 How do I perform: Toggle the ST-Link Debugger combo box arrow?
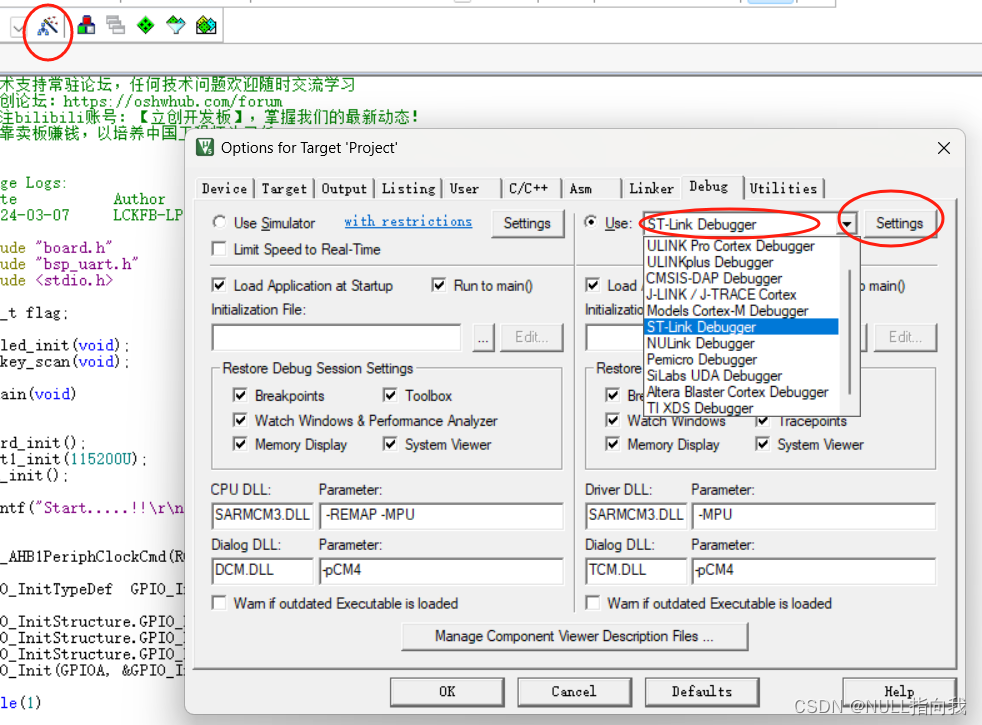847,224
